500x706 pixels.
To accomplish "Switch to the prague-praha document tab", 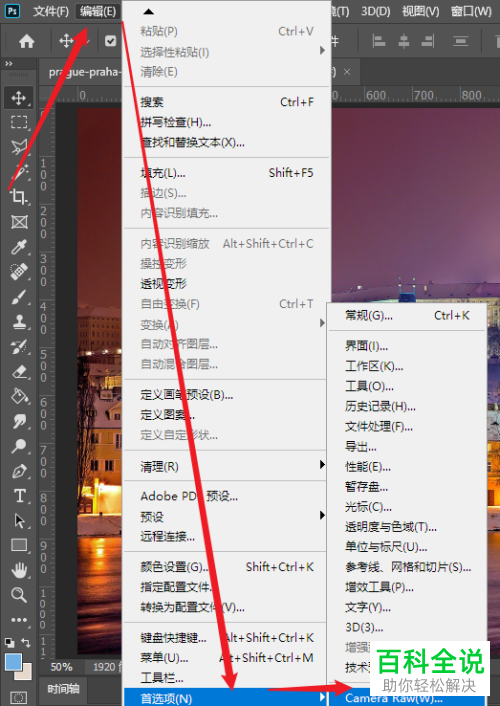I will (x=84, y=72).
